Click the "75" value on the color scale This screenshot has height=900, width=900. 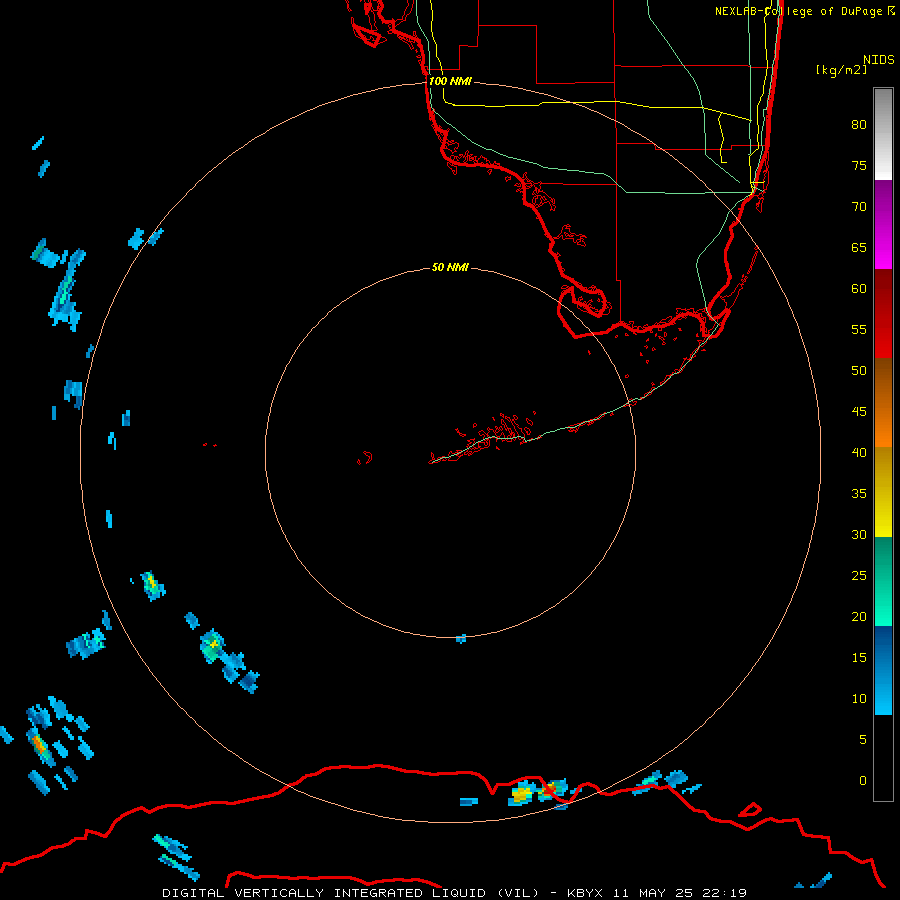click(859, 166)
